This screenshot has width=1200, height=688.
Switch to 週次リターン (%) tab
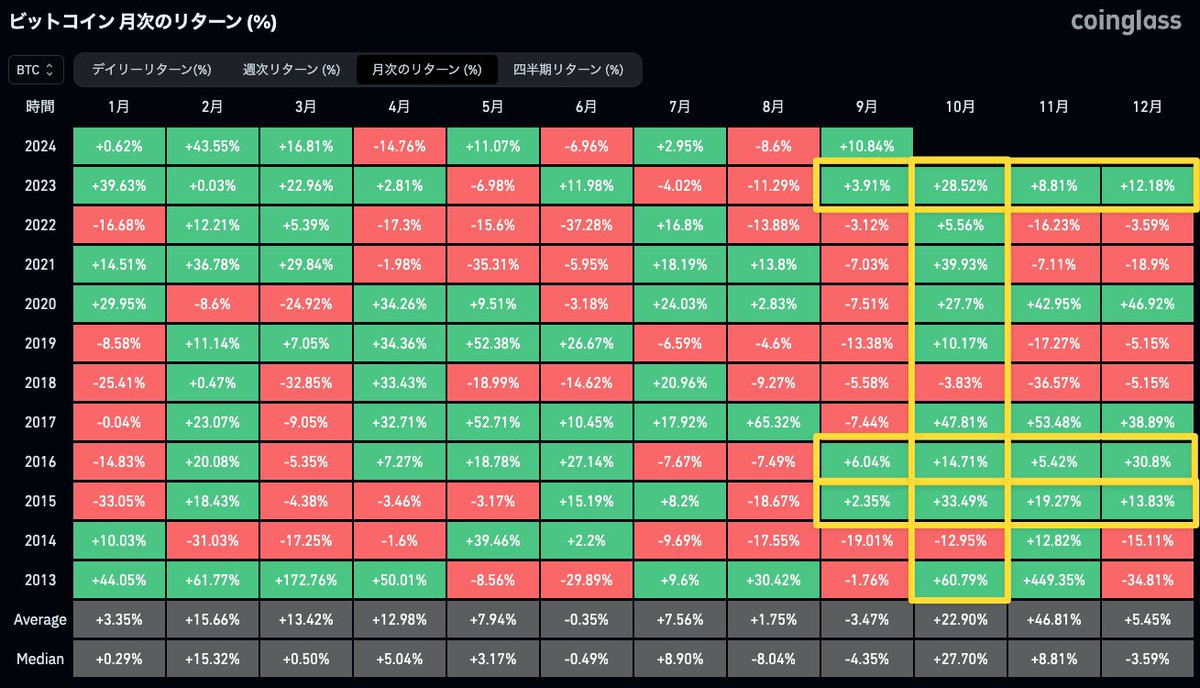point(291,70)
